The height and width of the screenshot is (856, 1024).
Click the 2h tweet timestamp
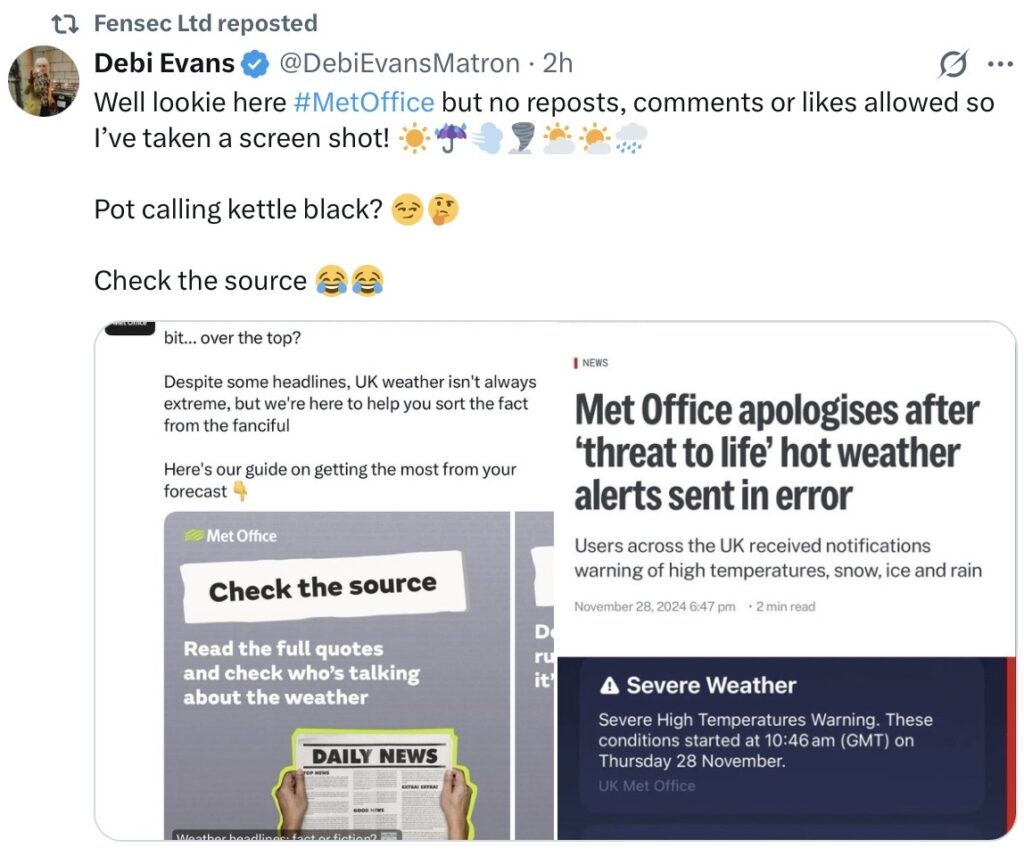pyautogui.click(x=557, y=64)
